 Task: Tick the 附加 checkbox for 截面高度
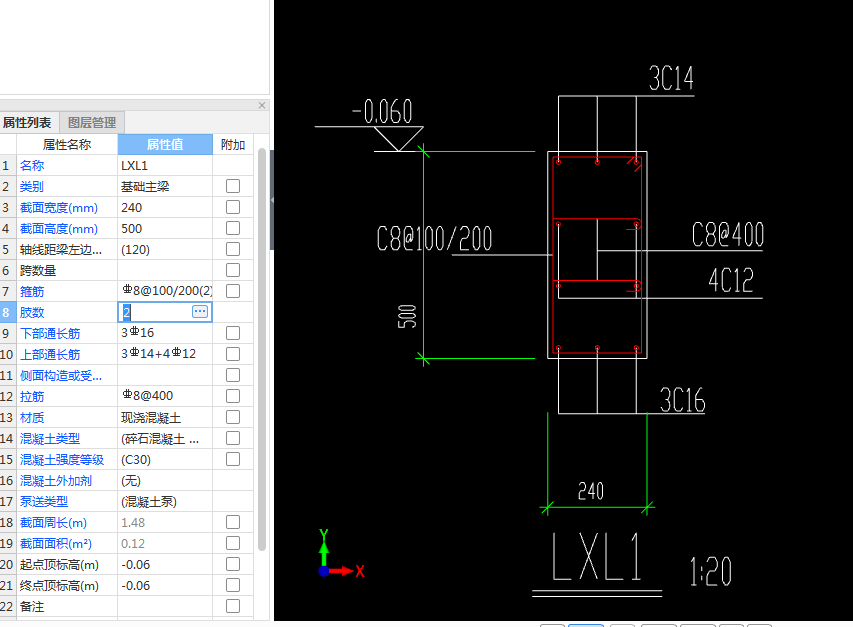(233, 228)
